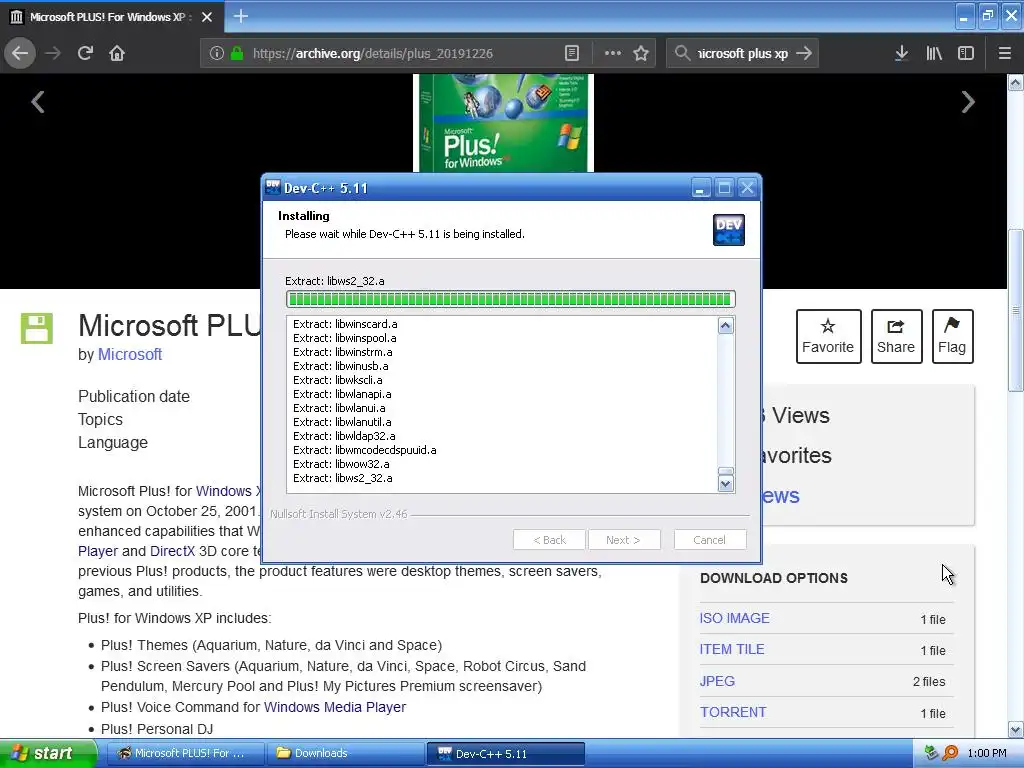Open the Firefox hamburger menu
This screenshot has width=1024, height=768.
(x=1004, y=53)
